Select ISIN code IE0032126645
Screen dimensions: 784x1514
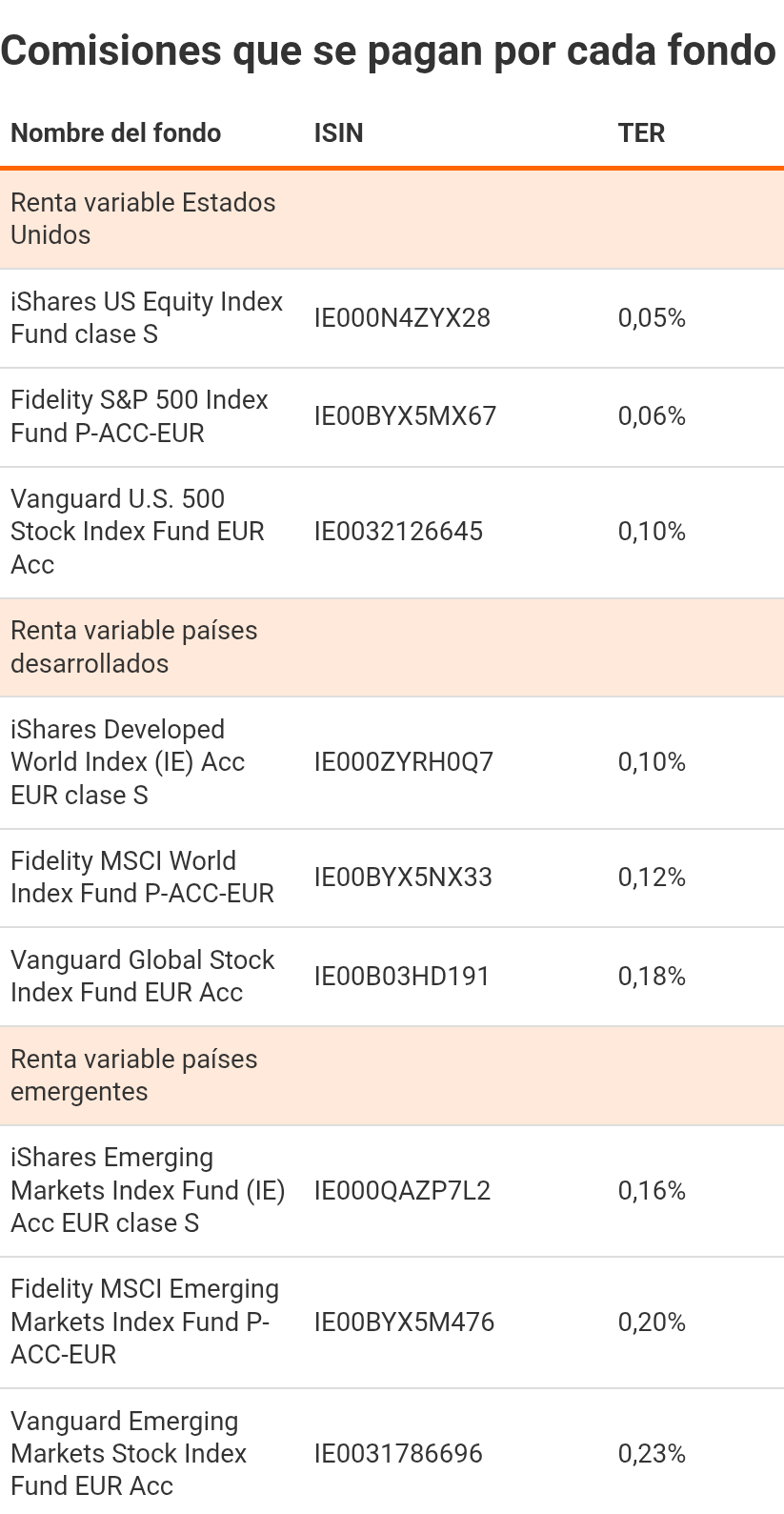click(x=398, y=532)
